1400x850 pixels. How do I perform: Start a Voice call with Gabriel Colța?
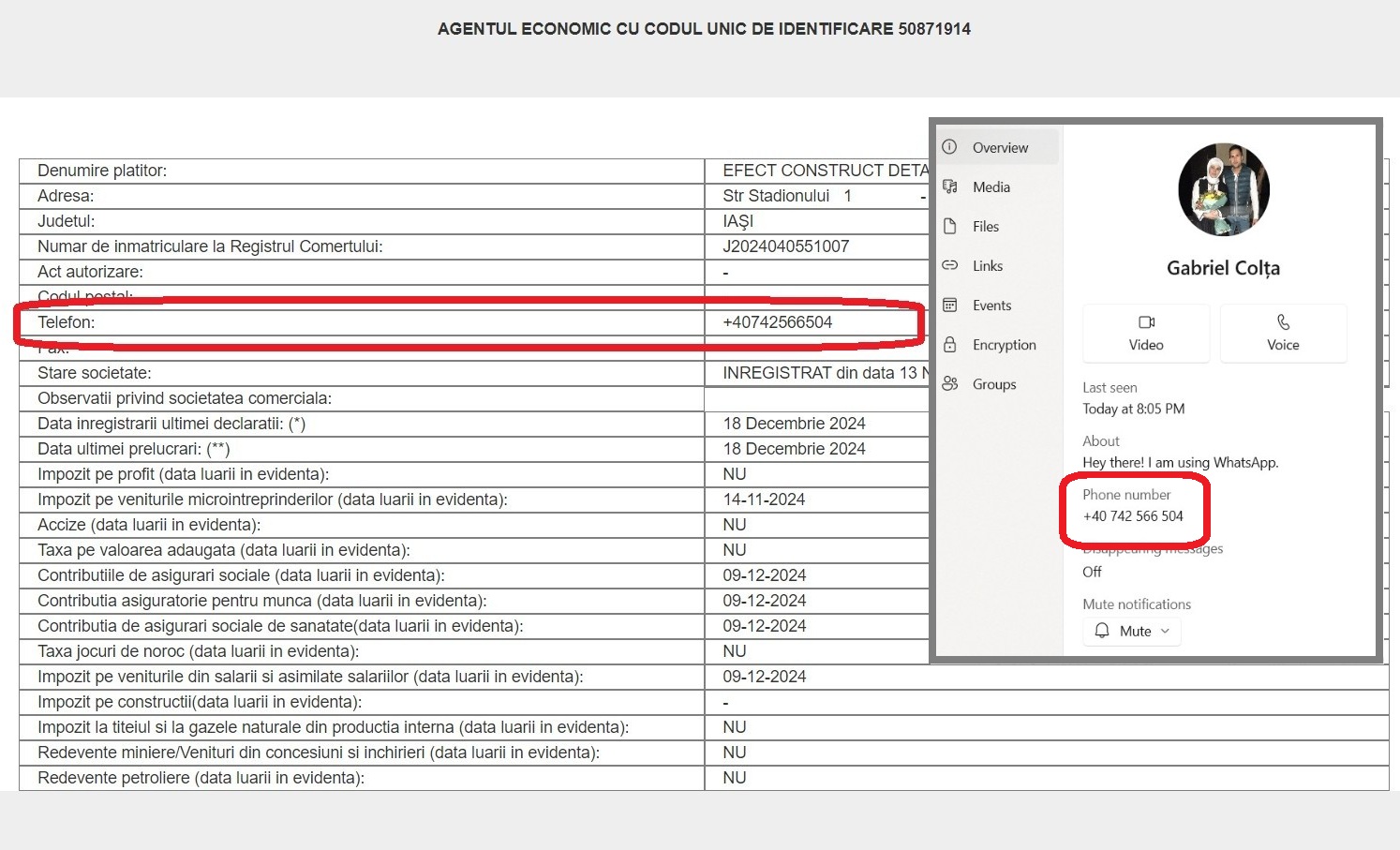click(x=1283, y=333)
